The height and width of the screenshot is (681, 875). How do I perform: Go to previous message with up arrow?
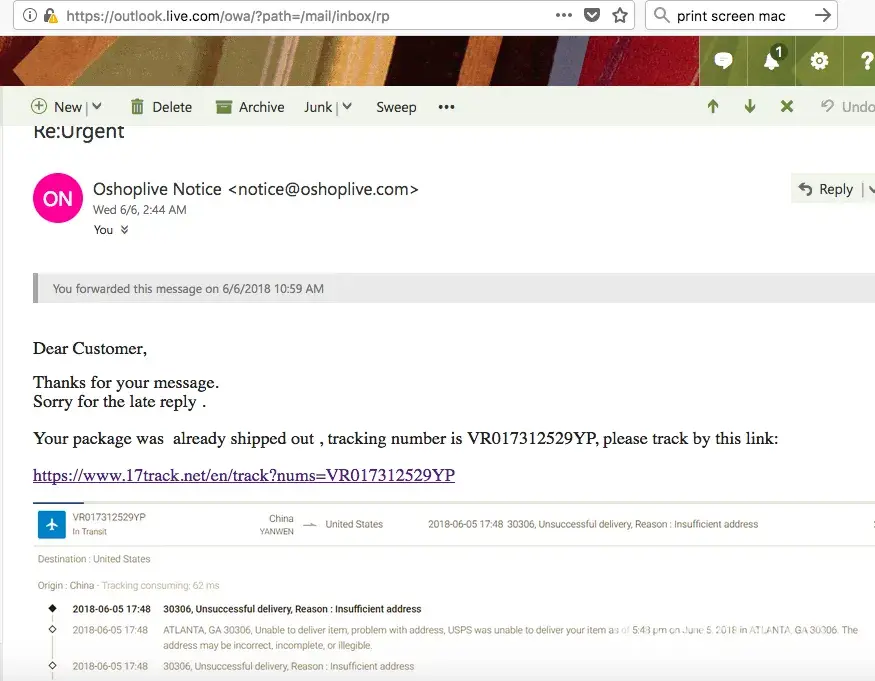713,107
